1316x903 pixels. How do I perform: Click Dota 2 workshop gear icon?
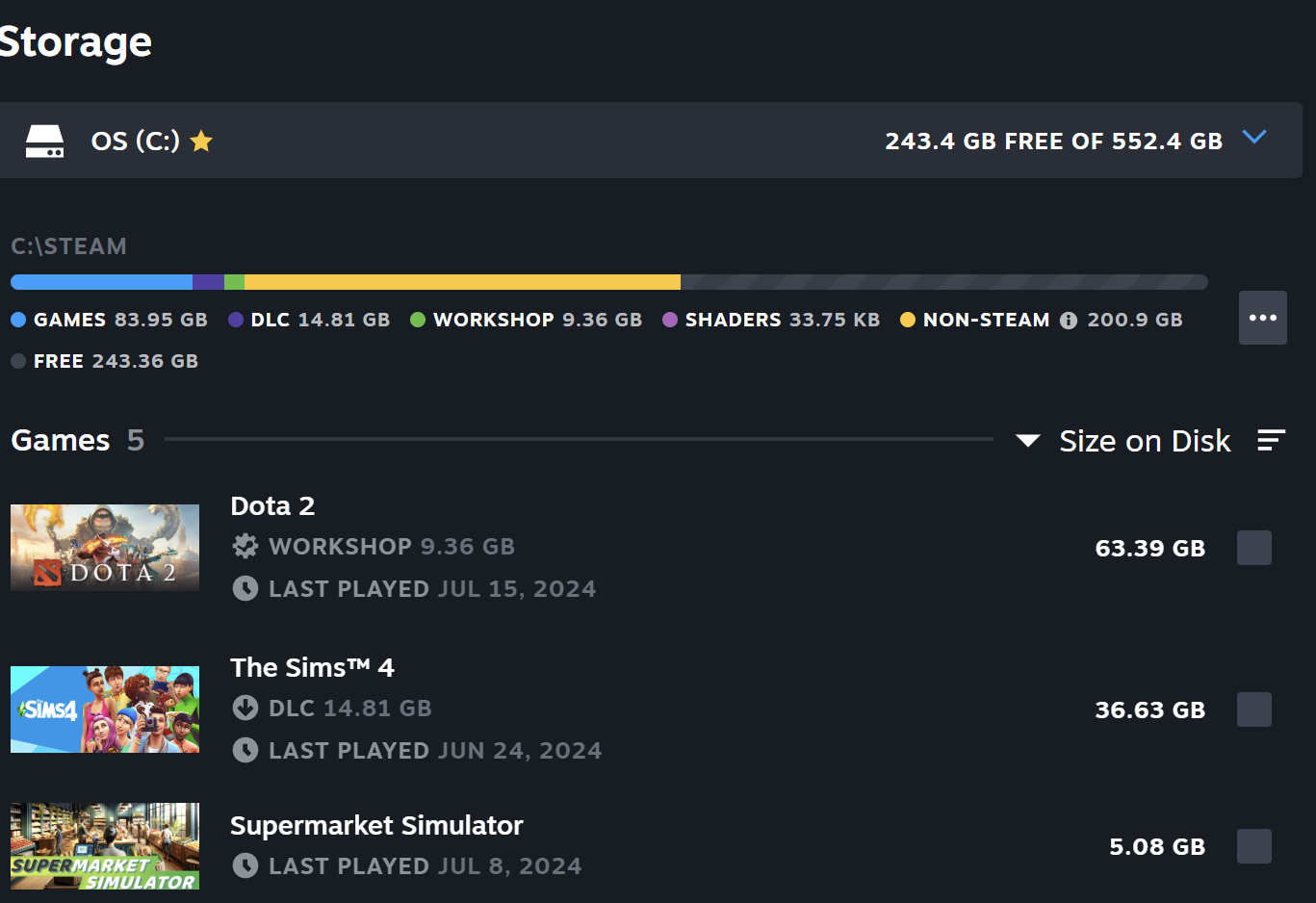245,546
